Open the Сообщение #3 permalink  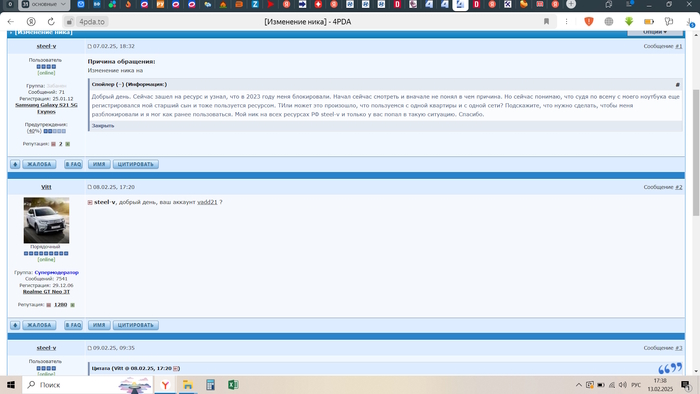point(679,348)
